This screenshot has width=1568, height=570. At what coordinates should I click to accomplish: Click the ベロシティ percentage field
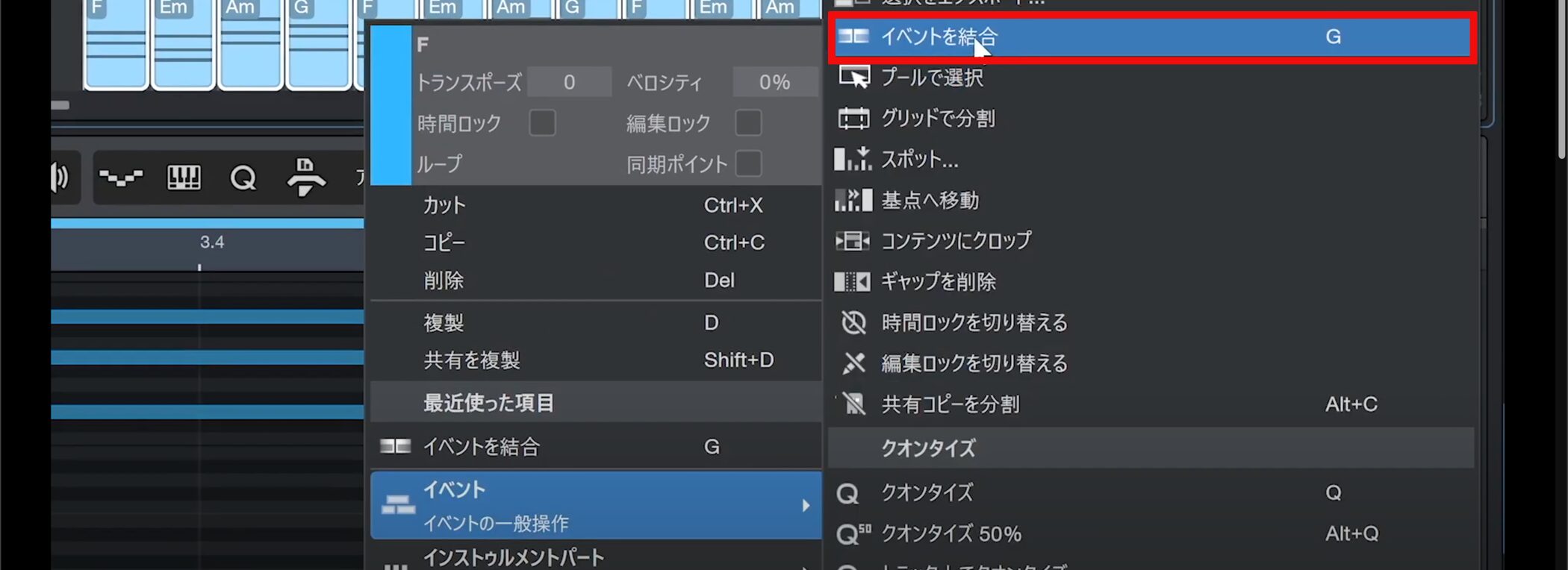(774, 82)
